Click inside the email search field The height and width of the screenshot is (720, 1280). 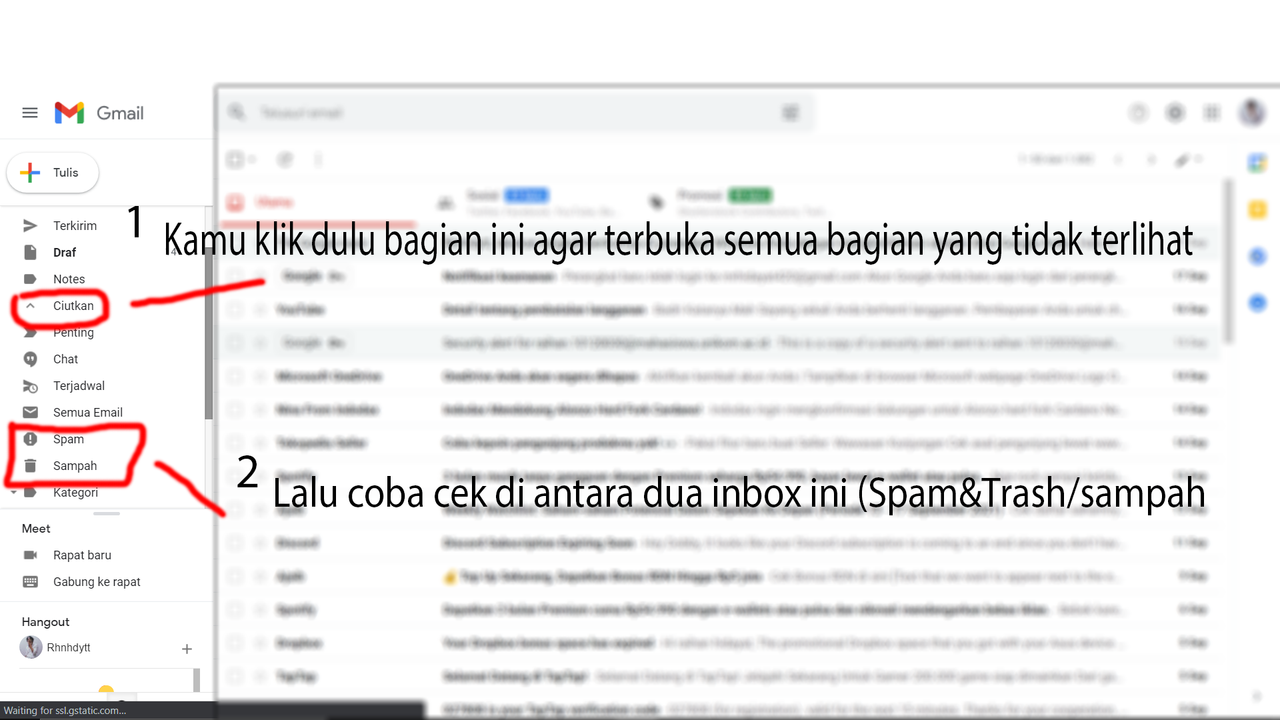[x=515, y=113]
